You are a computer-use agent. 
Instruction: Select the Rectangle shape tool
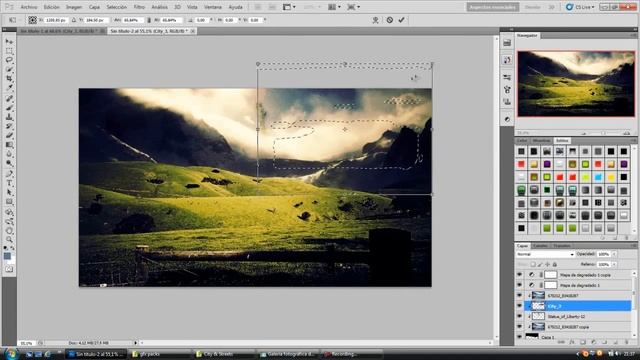click(9, 202)
